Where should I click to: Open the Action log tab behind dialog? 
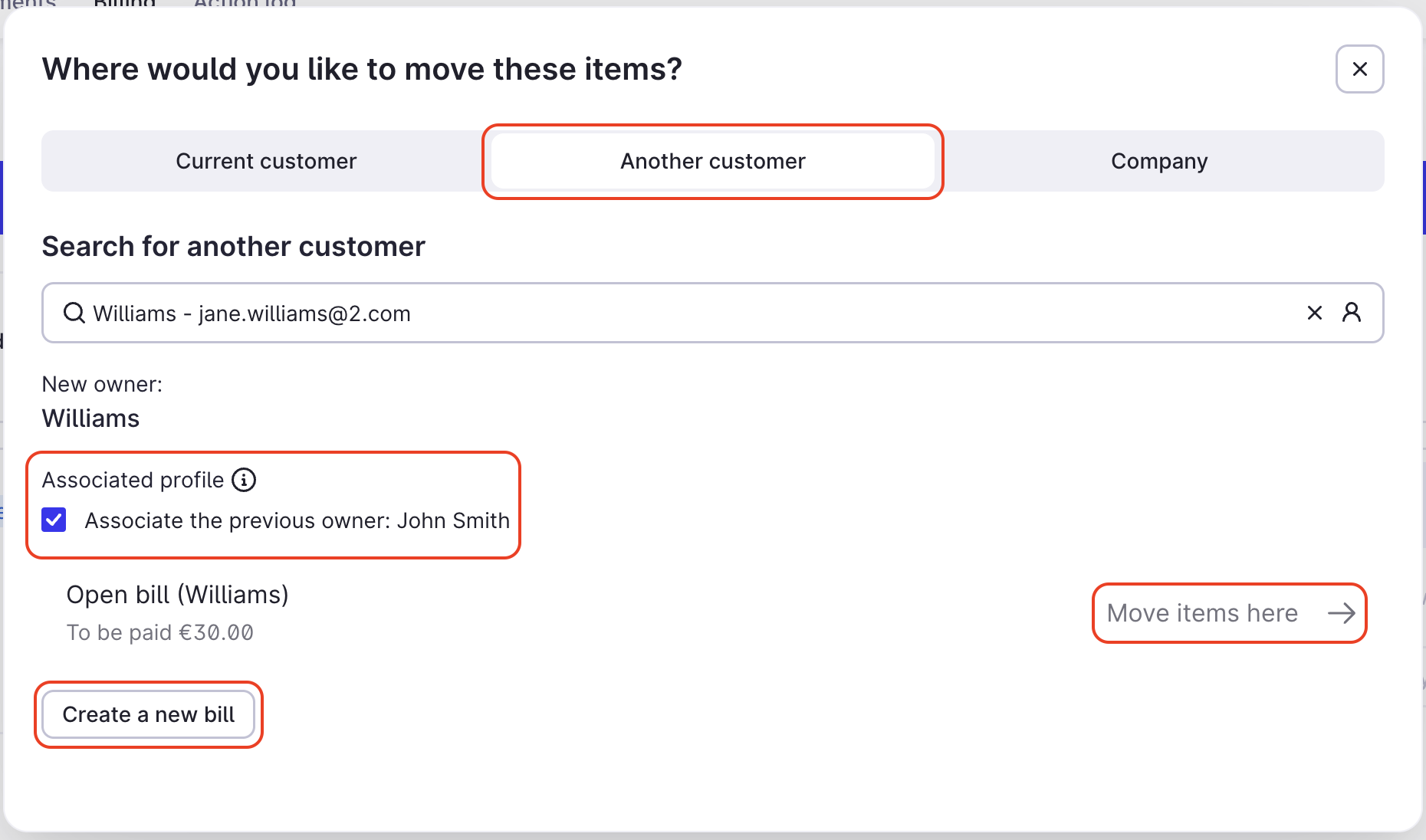point(245,3)
